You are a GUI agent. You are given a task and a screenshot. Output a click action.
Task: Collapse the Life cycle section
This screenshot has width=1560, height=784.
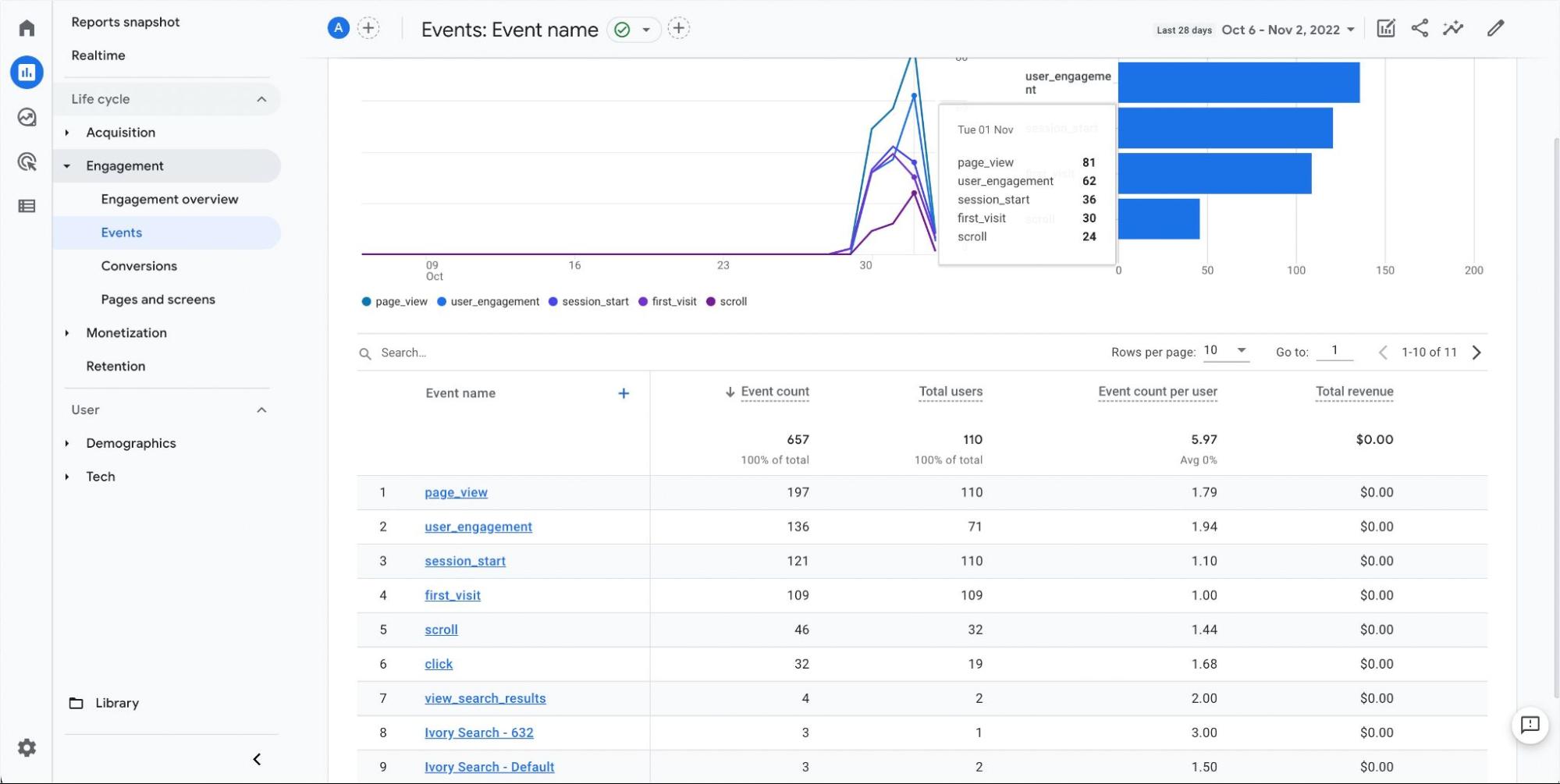(x=261, y=99)
